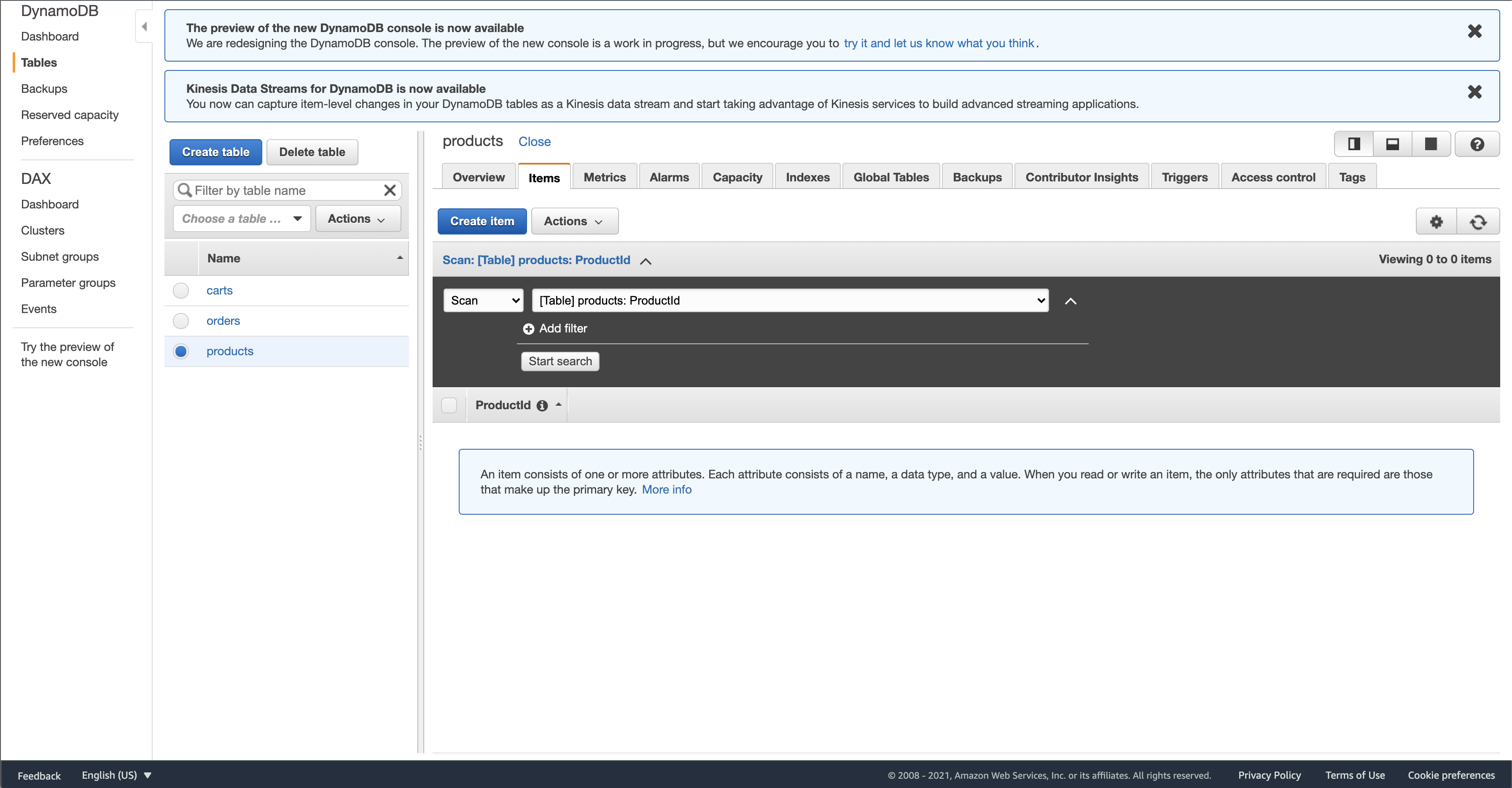Open the table Backups tab
The height and width of the screenshot is (788, 1512).
click(x=977, y=177)
